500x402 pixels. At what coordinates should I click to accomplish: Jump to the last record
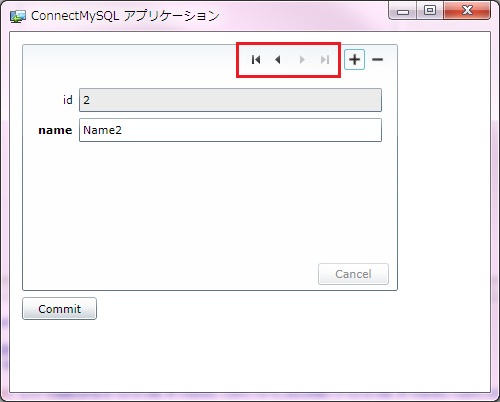325,60
